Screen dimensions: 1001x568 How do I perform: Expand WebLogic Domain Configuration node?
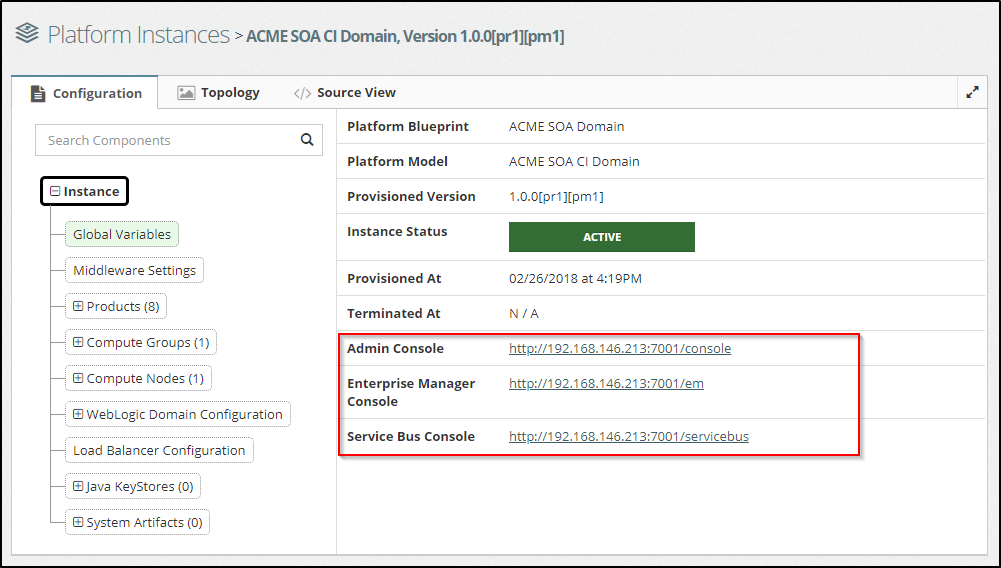click(78, 414)
